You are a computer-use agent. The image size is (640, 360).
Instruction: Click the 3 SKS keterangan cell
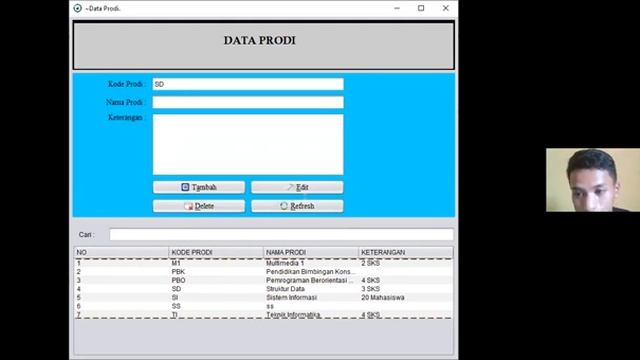pos(406,289)
